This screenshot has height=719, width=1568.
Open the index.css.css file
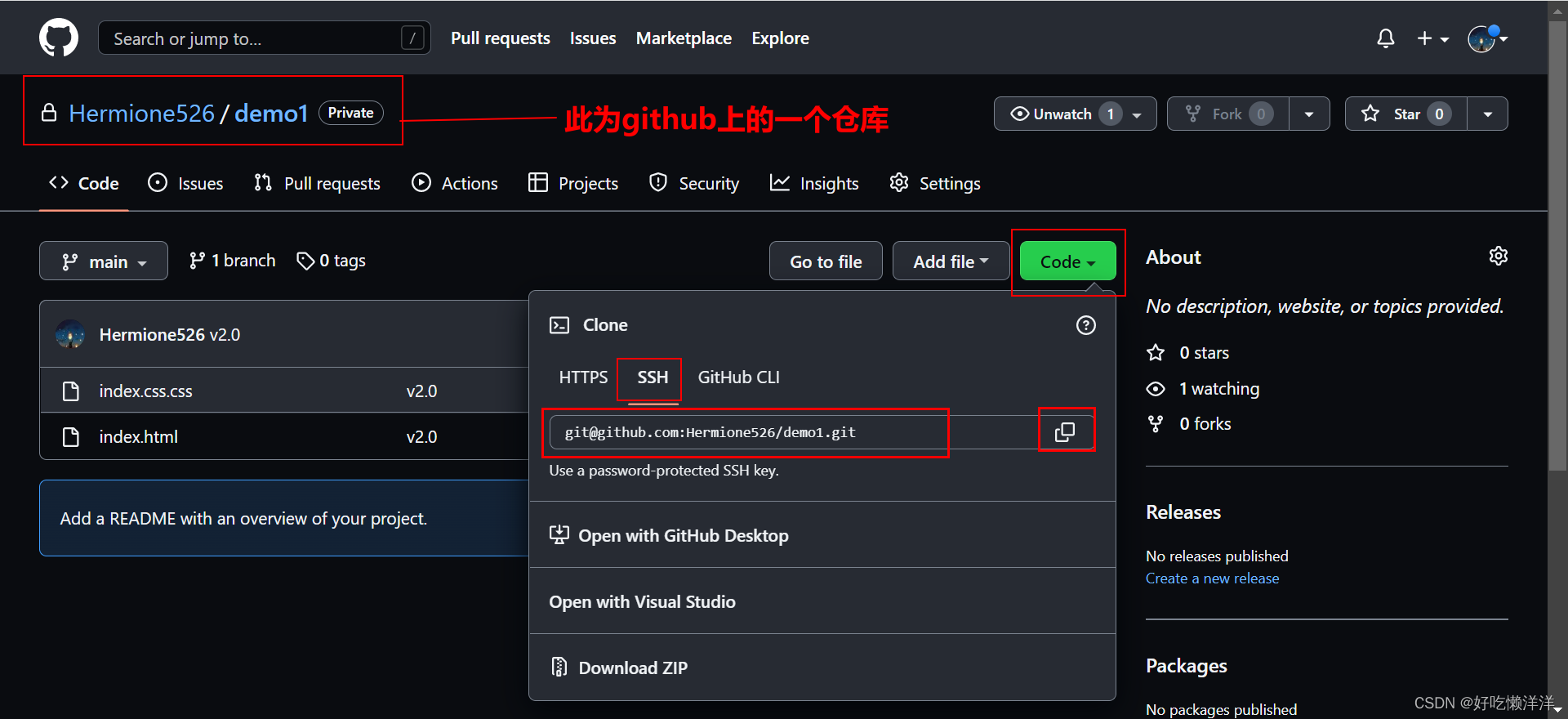(145, 391)
